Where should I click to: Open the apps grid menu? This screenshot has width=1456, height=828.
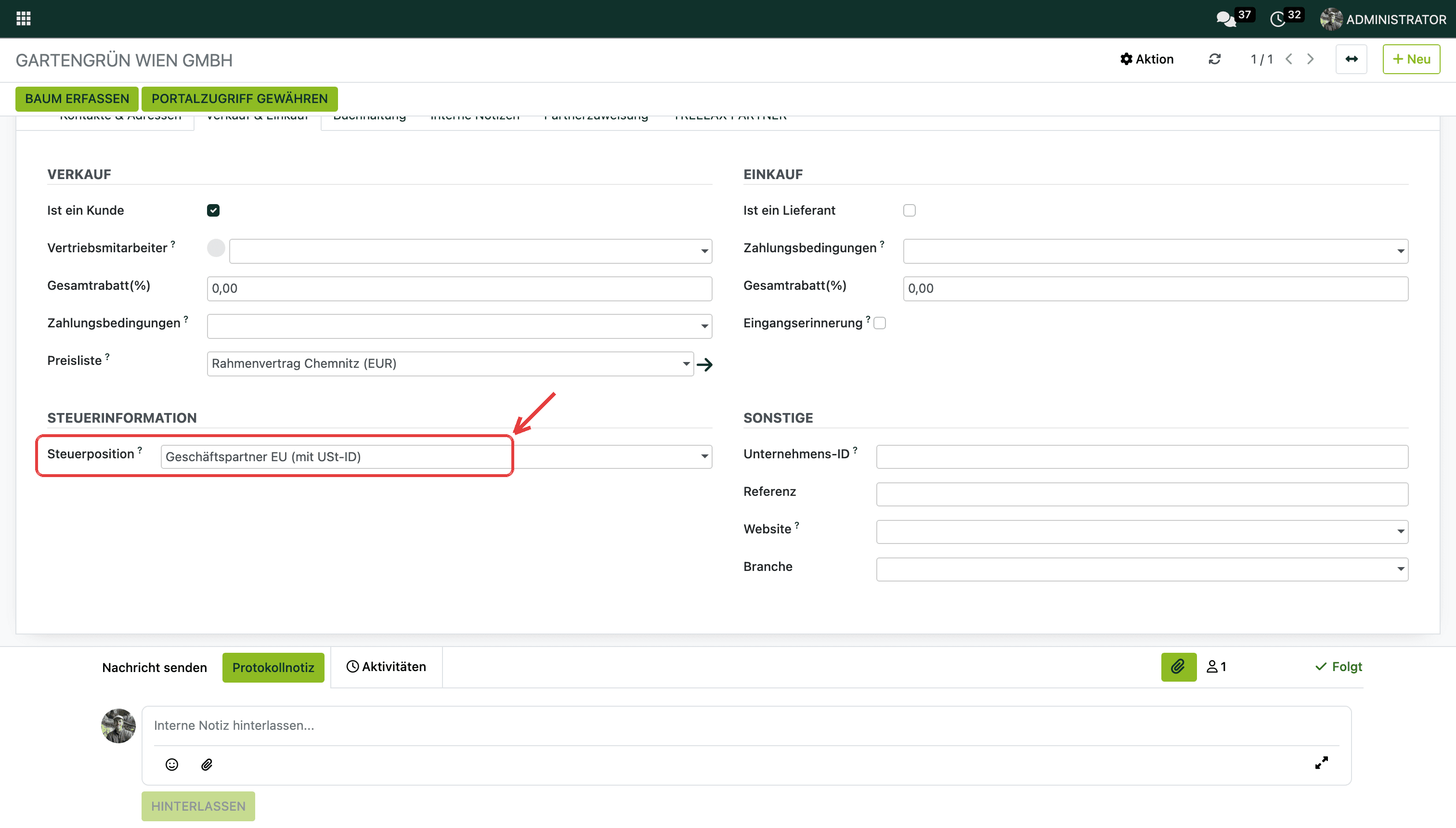(23, 19)
